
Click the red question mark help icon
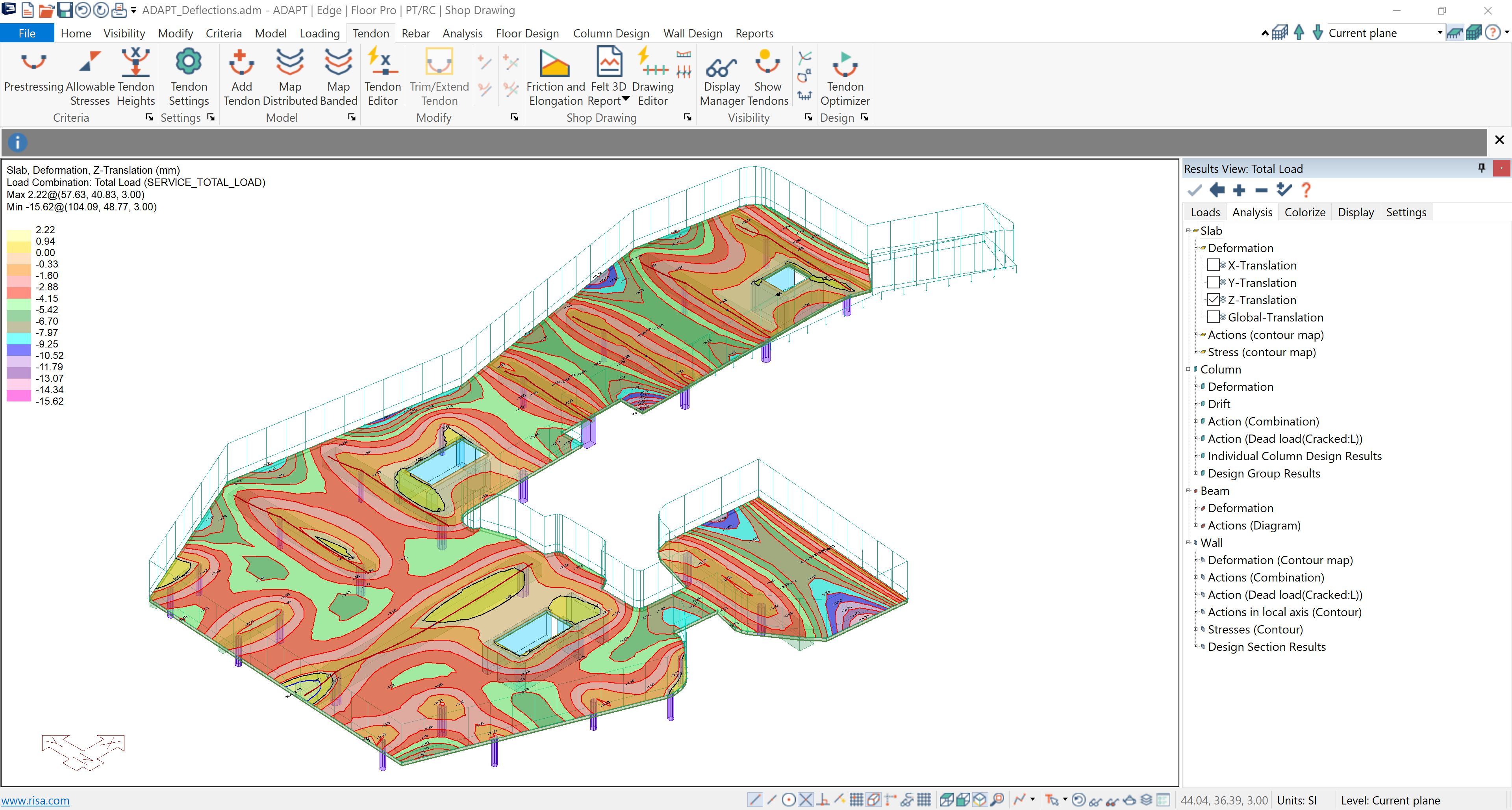[1306, 190]
